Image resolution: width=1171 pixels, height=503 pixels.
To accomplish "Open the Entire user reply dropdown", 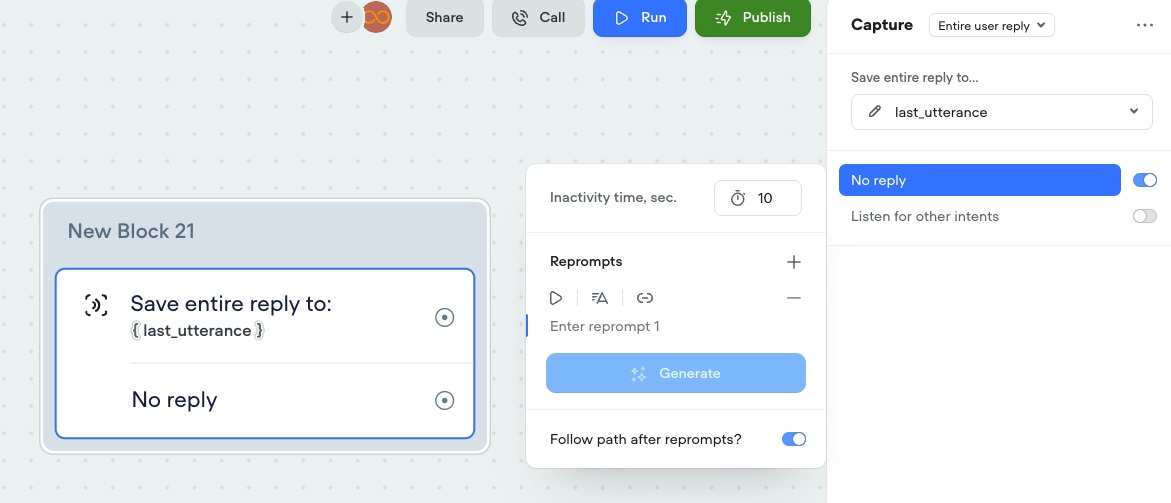I will [x=991, y=26].
